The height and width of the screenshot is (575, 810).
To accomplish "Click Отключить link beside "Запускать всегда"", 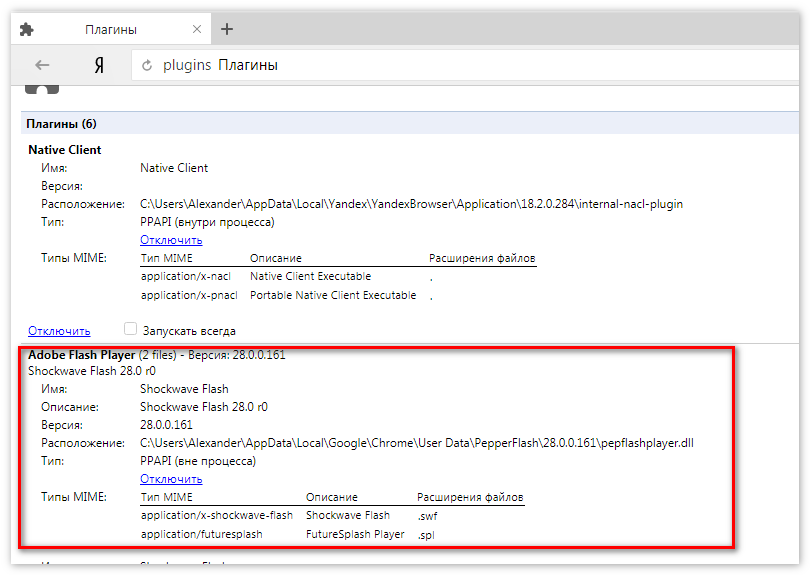I will point(59,330).
